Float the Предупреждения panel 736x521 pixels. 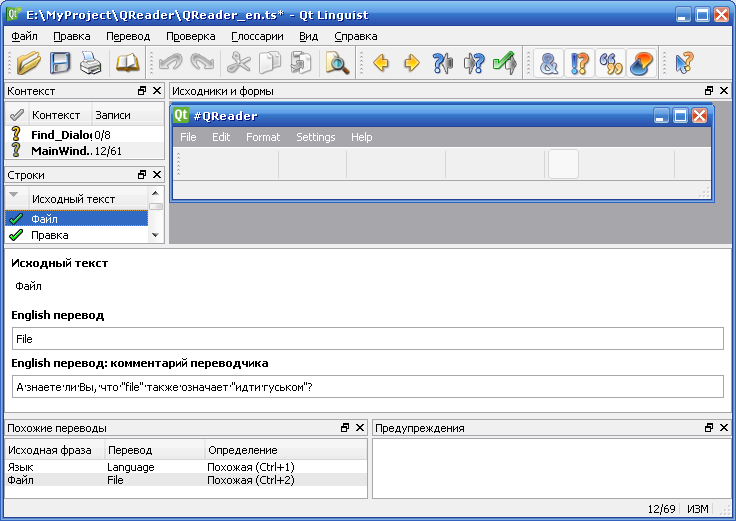click(x=709, y=428)
